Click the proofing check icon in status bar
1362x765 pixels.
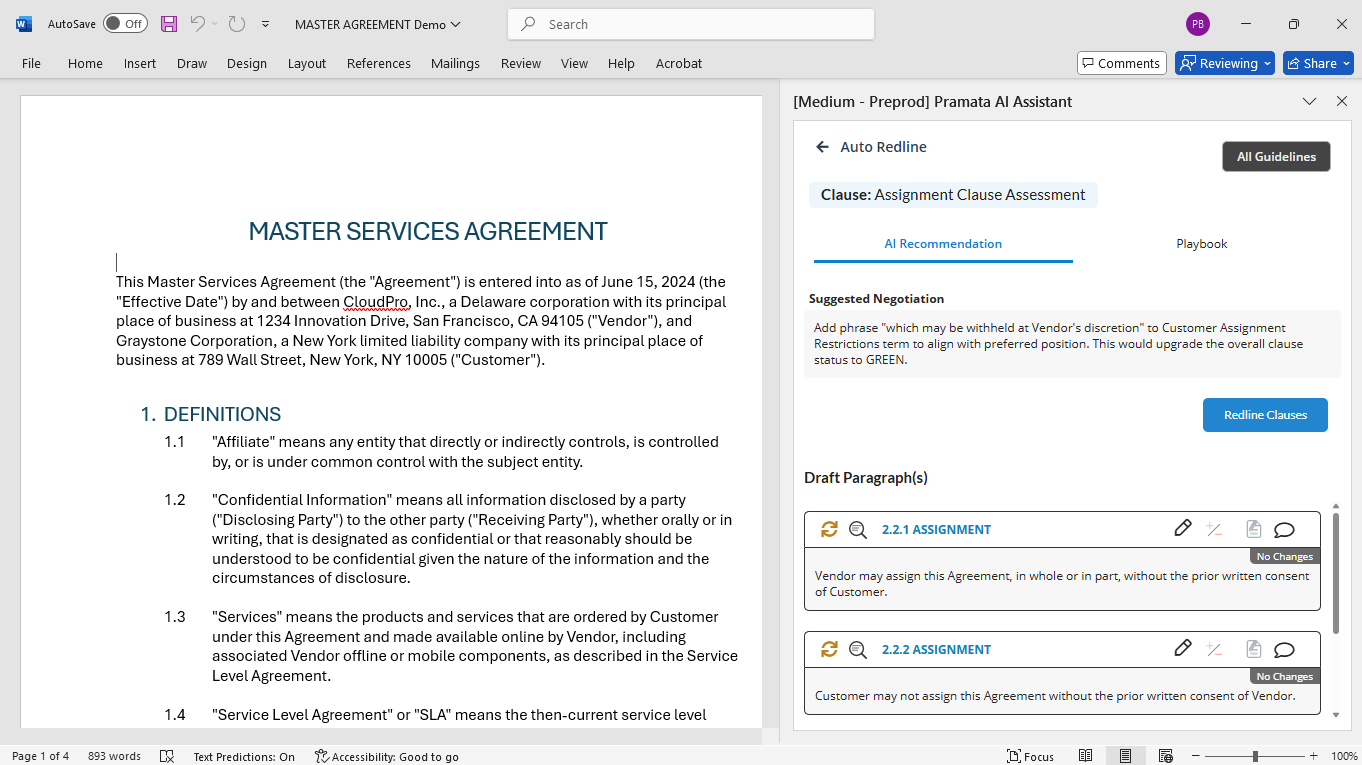(x=167, y=756)
